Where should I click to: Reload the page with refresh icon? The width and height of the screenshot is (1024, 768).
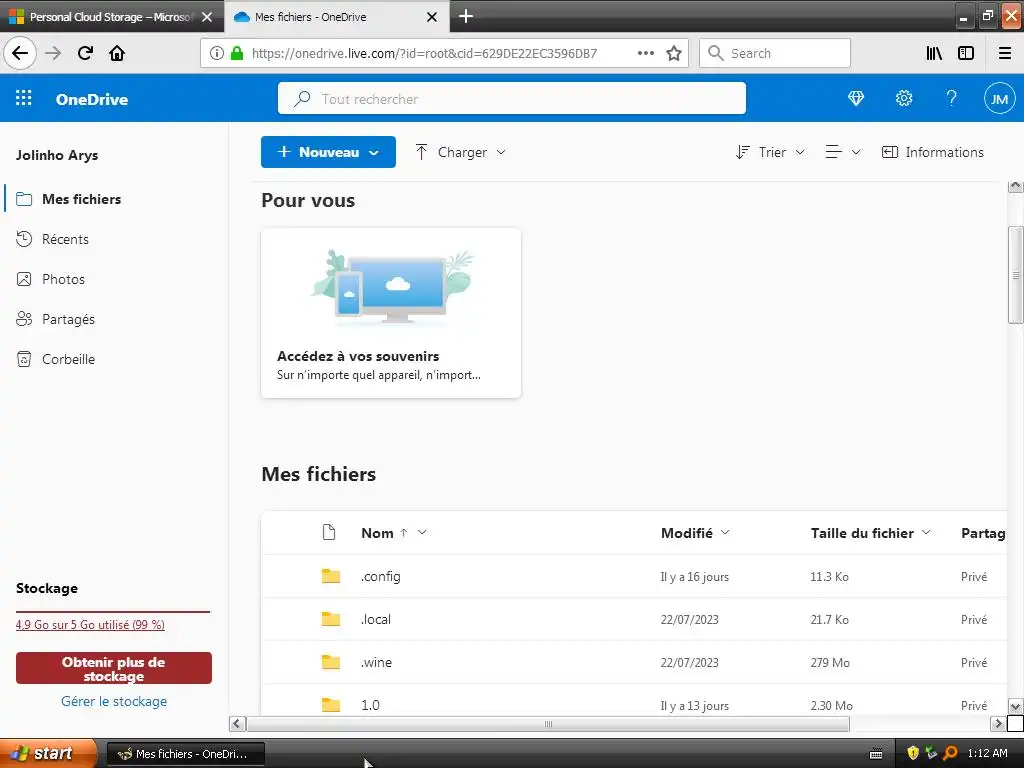pyautogui.click(x=86, y=53)
